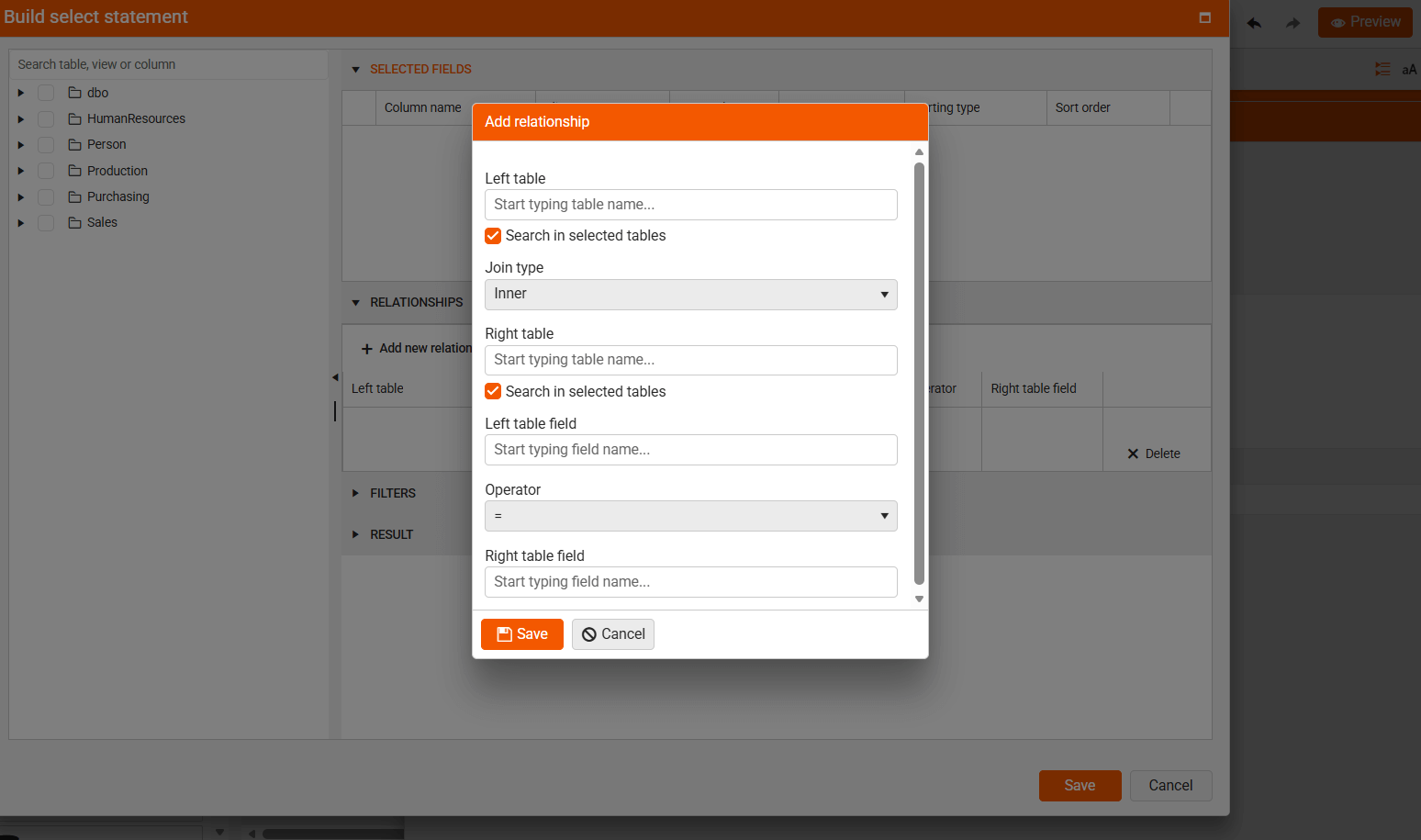Click the redo arrow icon beside Preview
Image resolution: width=1421 pixels, height=840 pixels.
(x=1292, y=23)
